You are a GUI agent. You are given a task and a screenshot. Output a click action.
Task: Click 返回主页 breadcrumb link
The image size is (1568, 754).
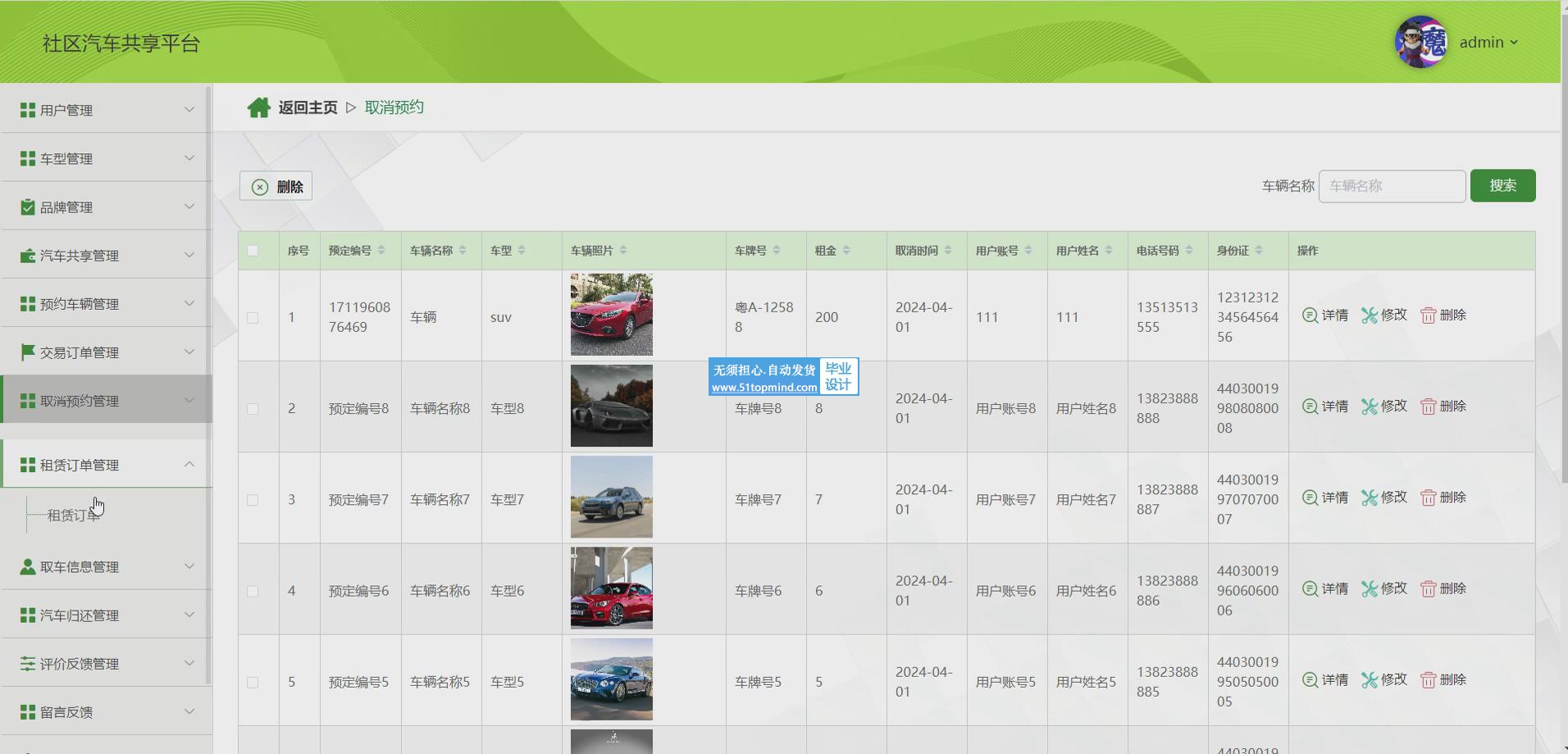[x=308, y=107]
